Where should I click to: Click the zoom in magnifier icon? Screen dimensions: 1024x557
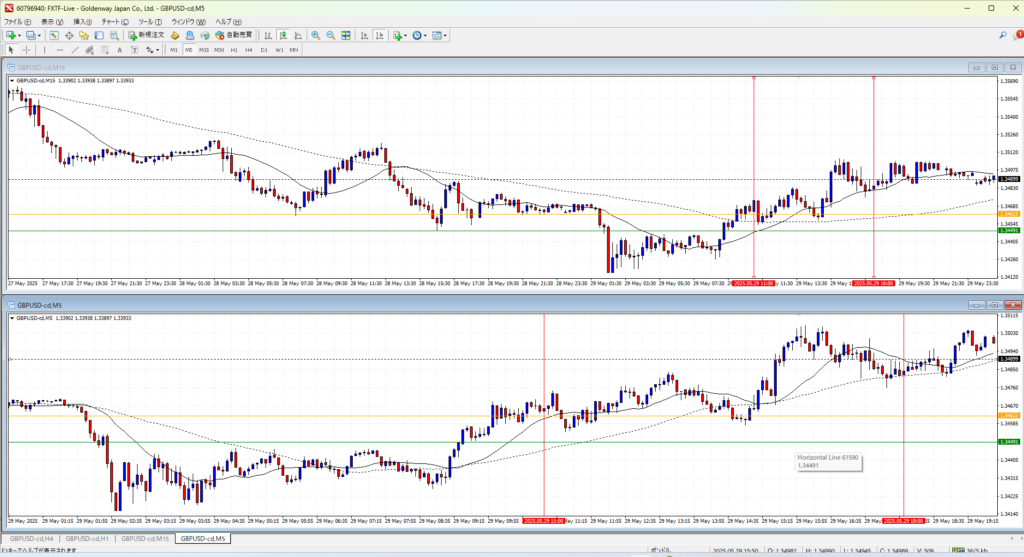(315, 36)
